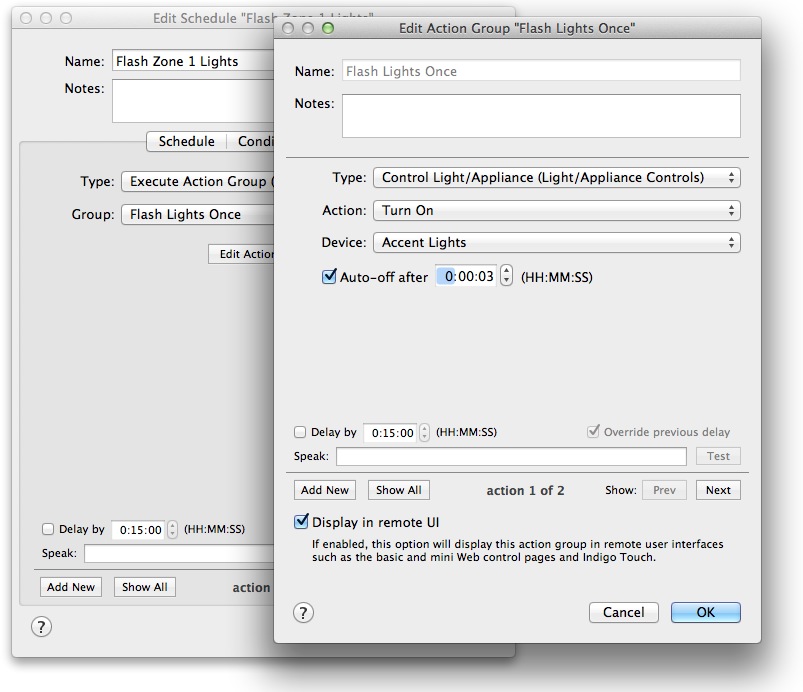Click the Test speak button
This screenshot has height=692, width=803.
(x=718, y=456)
